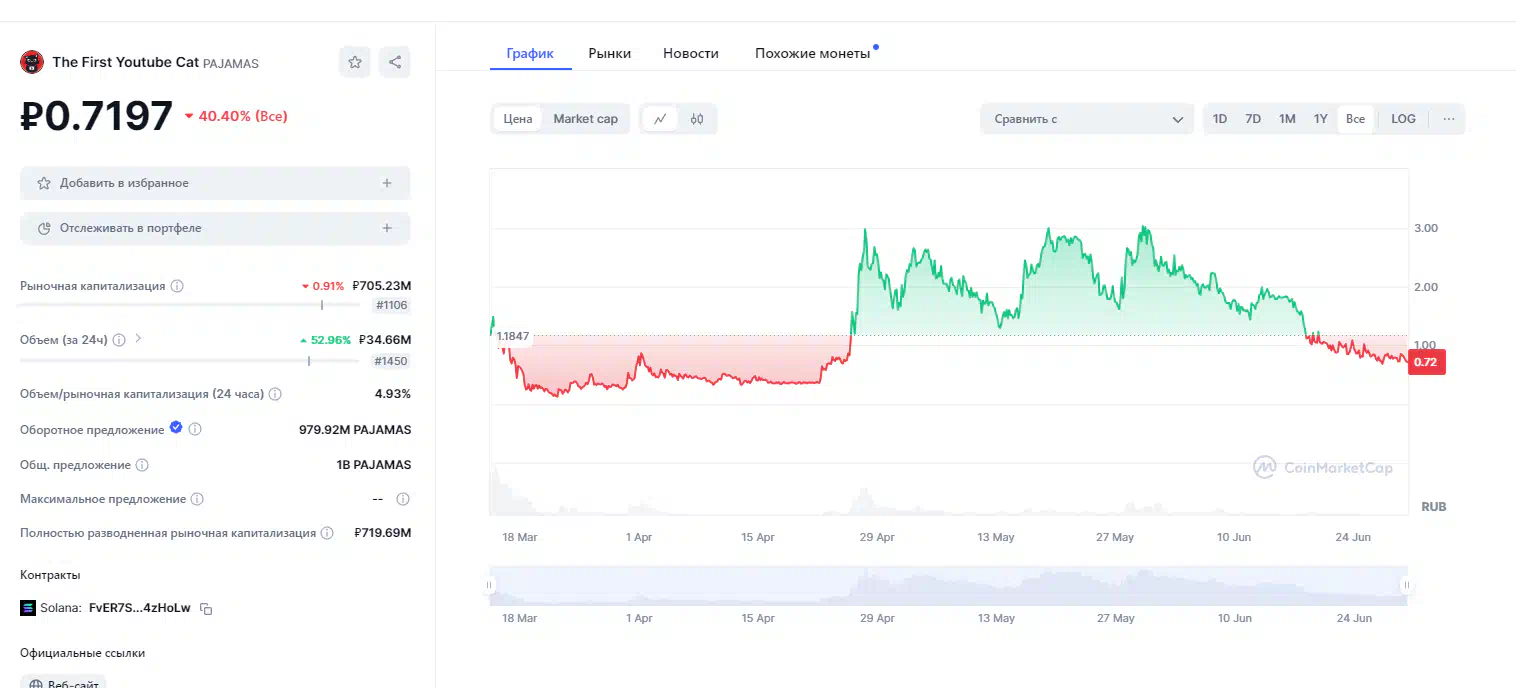Click the ₽719.69M diluted cap value
Screen dimensions: 1516x688
point(383,533)
